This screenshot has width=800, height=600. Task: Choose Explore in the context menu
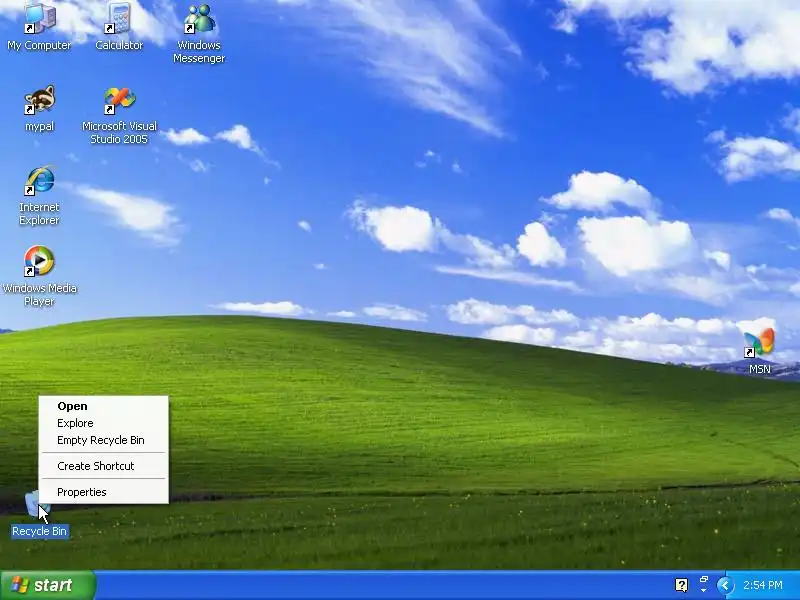click(x=104, y=423)
